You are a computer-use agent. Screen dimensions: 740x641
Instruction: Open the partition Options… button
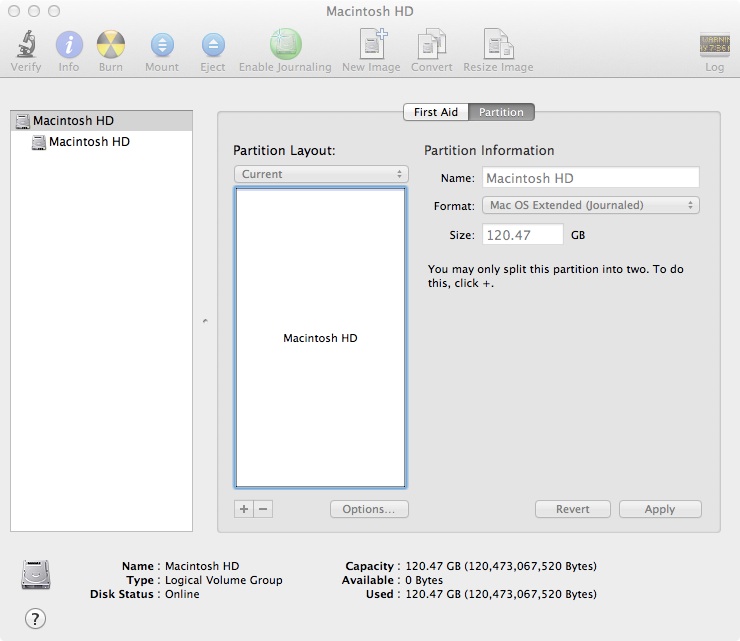tap(369, 509)
